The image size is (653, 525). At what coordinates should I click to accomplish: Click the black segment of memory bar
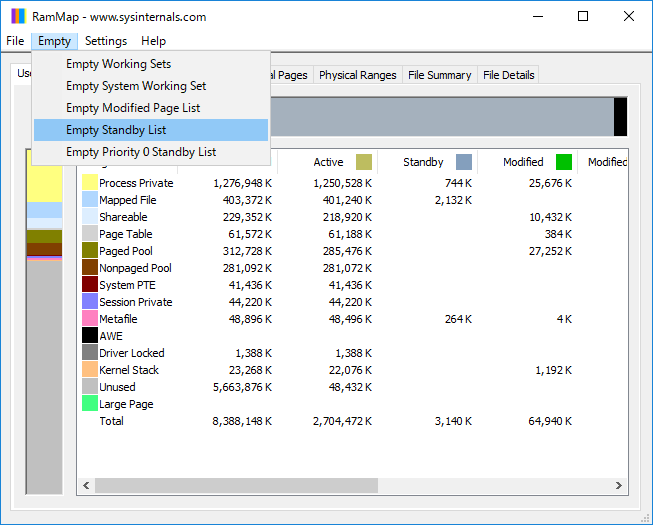(620, 117)
